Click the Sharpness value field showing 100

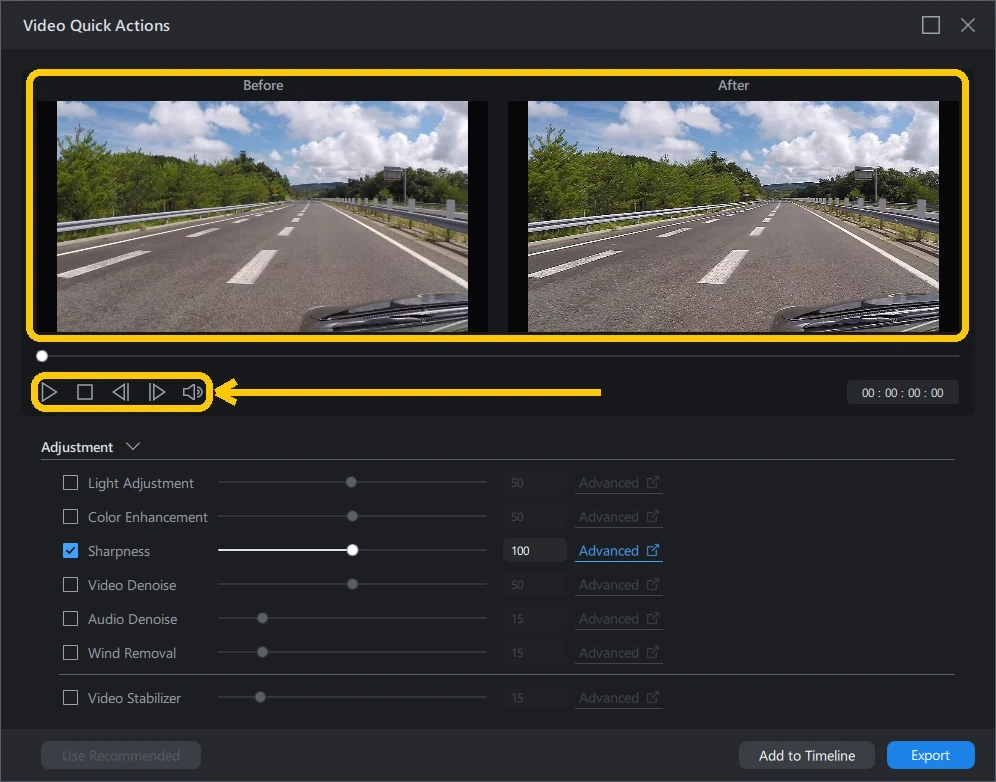point(534,551)
